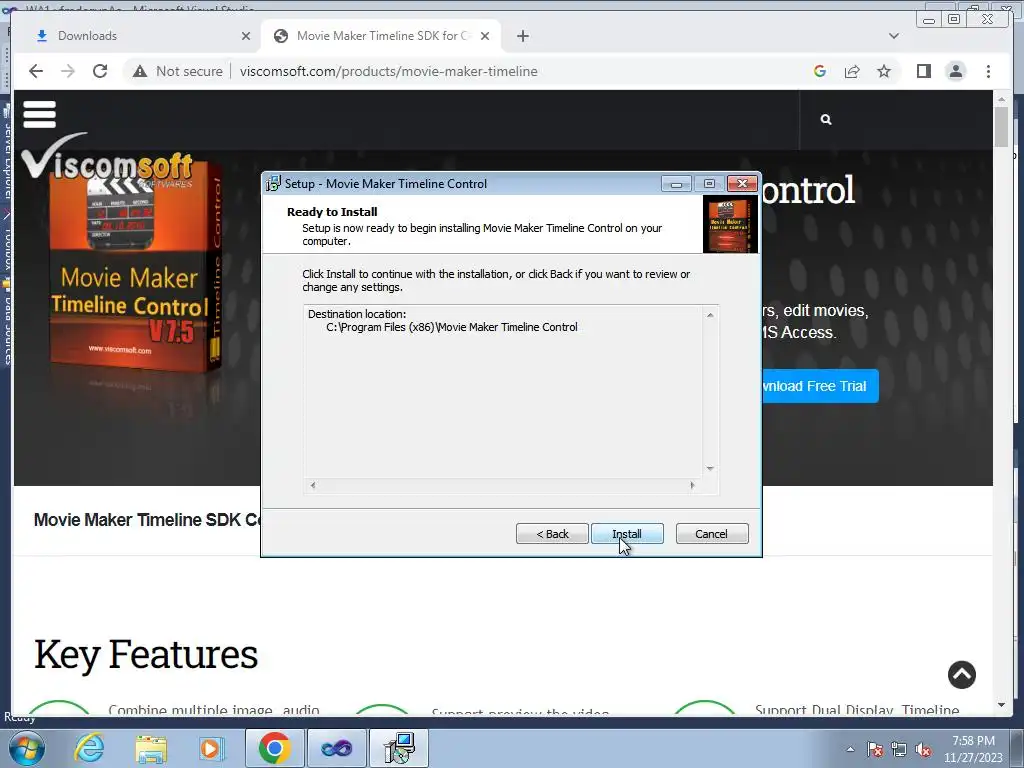The height and width of the screenshot is (768, 1024).
Task: Open a new Chrome tab
Action: pyautogui.click(x=522, y=36)
